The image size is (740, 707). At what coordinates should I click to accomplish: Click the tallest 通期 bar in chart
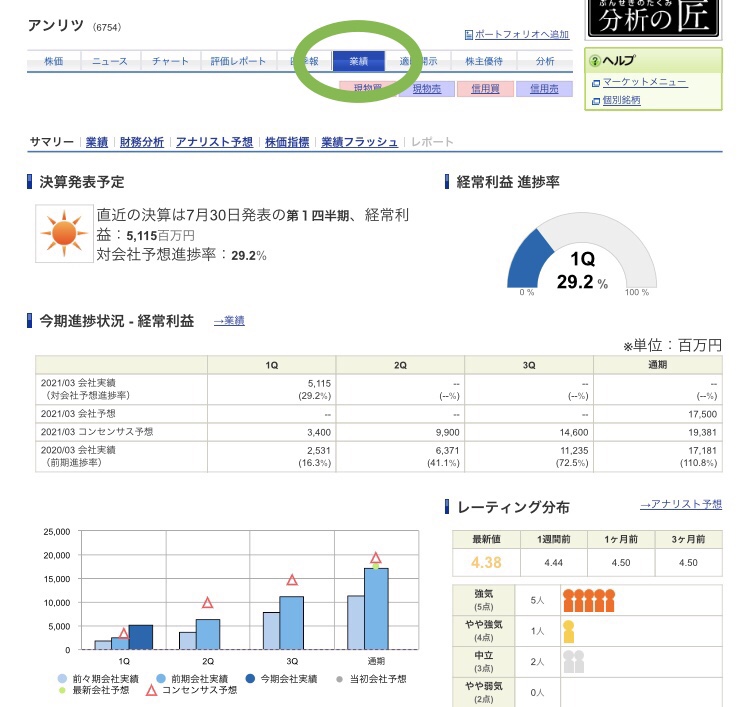point(376,609)
